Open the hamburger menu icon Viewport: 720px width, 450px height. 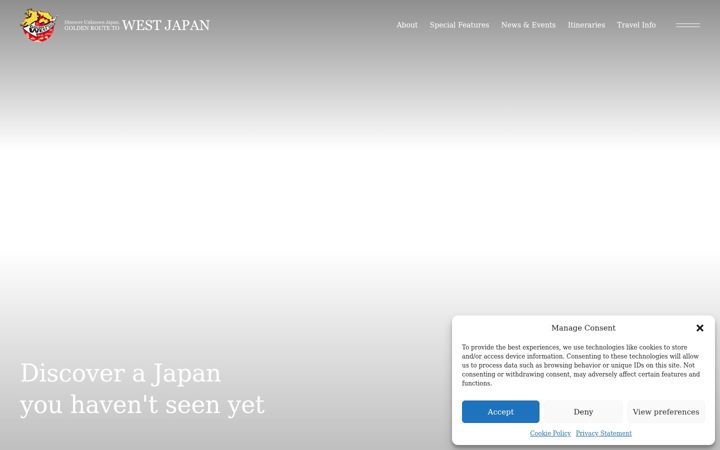click(x=688, y=25)
